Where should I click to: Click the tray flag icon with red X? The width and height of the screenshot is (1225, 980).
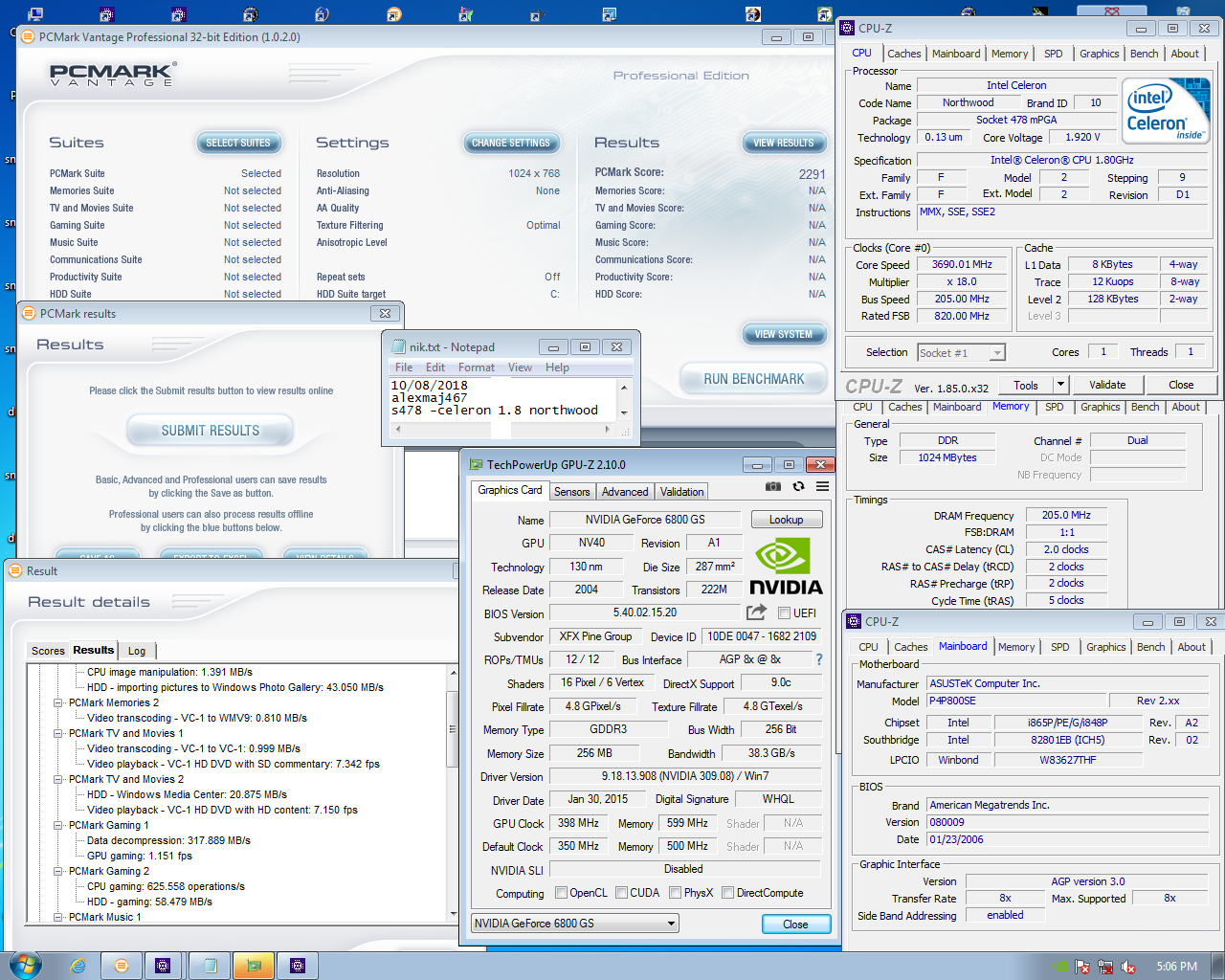(1082, 967)
